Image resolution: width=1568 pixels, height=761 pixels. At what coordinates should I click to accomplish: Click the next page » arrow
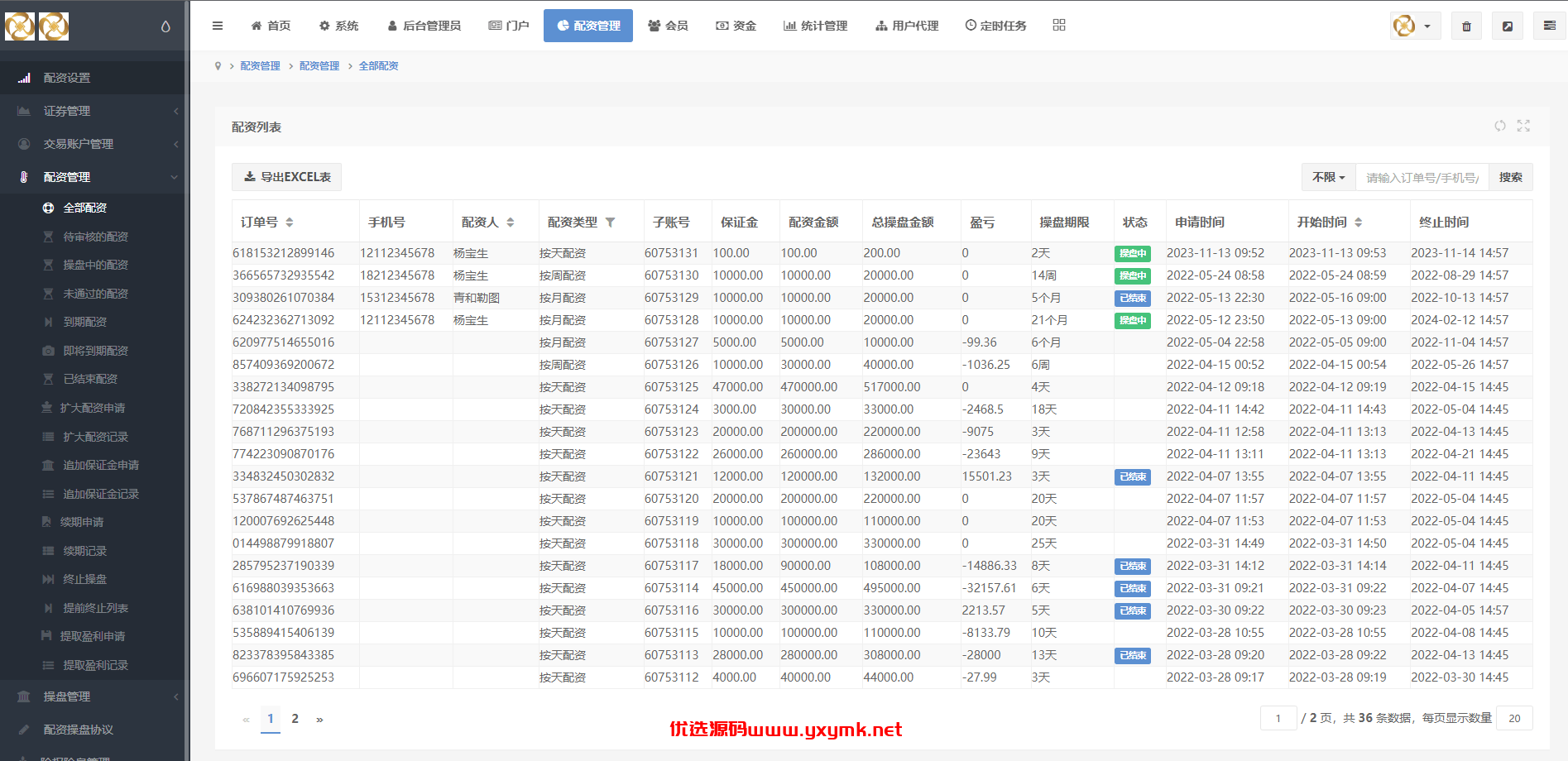point(319,719)
